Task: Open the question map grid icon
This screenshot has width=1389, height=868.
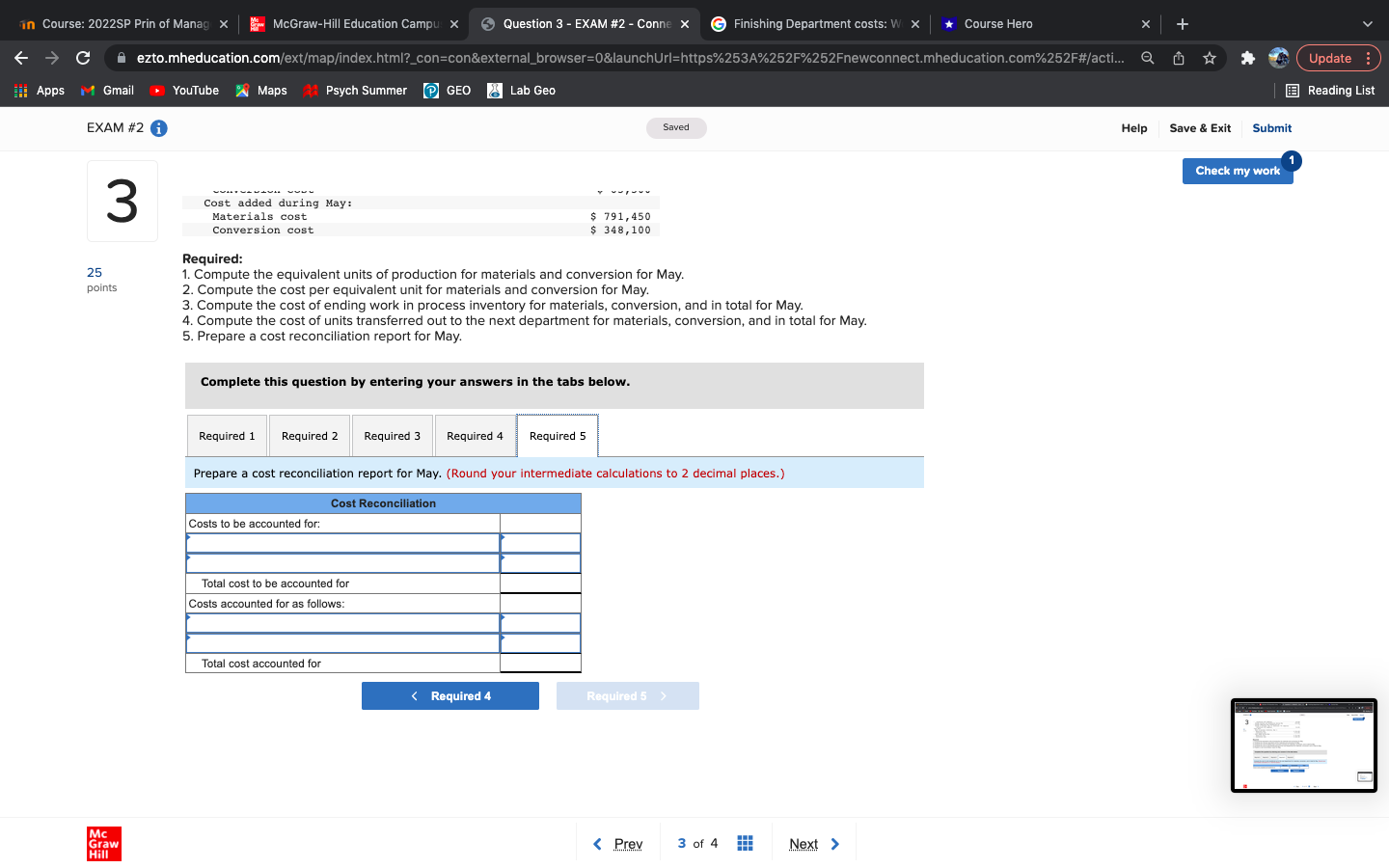Action: tap(745, 843)
